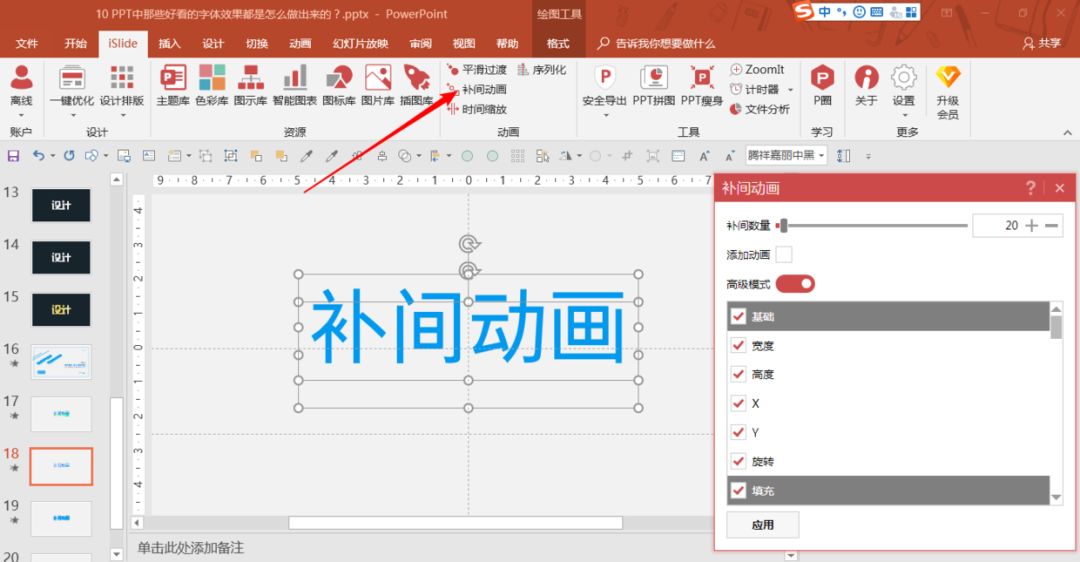The image size is (1080, 562).
Task: Click the 应用 apply button
Action: (x=762, y=525)
